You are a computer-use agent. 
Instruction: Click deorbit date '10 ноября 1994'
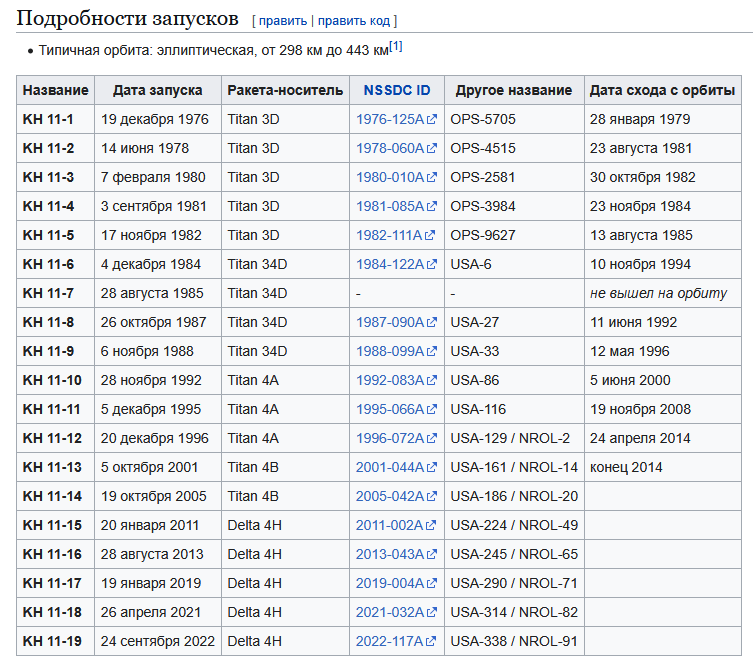(640, 264)
